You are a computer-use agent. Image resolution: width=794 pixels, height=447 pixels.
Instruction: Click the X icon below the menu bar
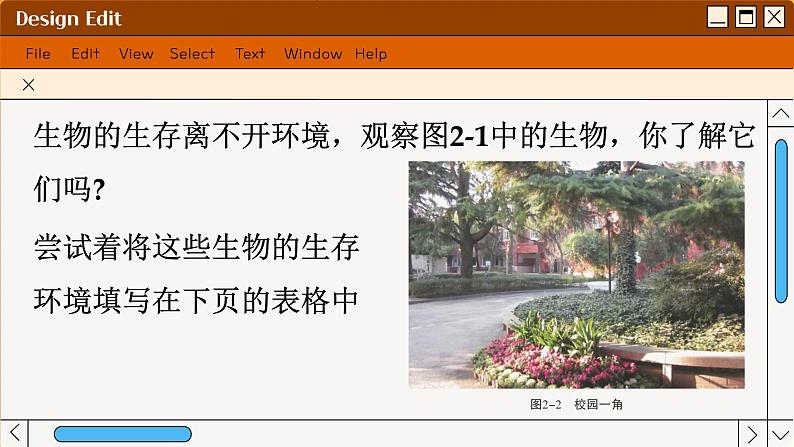[x=28, y=85]
